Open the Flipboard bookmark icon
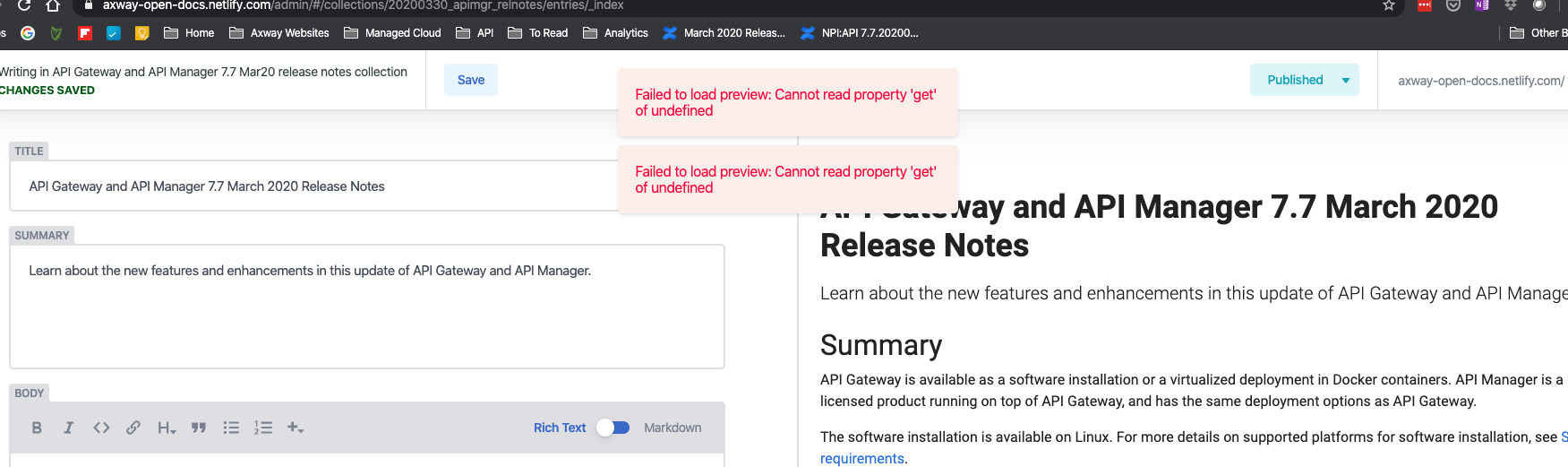This screenshot has height=467, width=1568. 85,33
